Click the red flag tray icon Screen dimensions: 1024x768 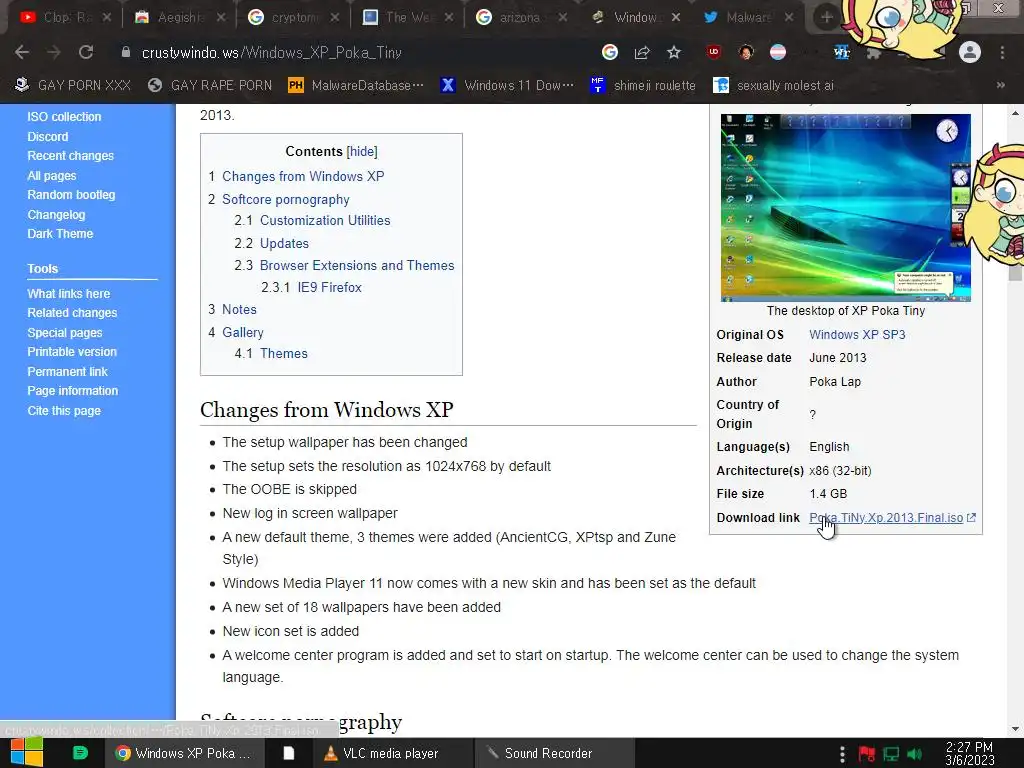pos(867,755)
